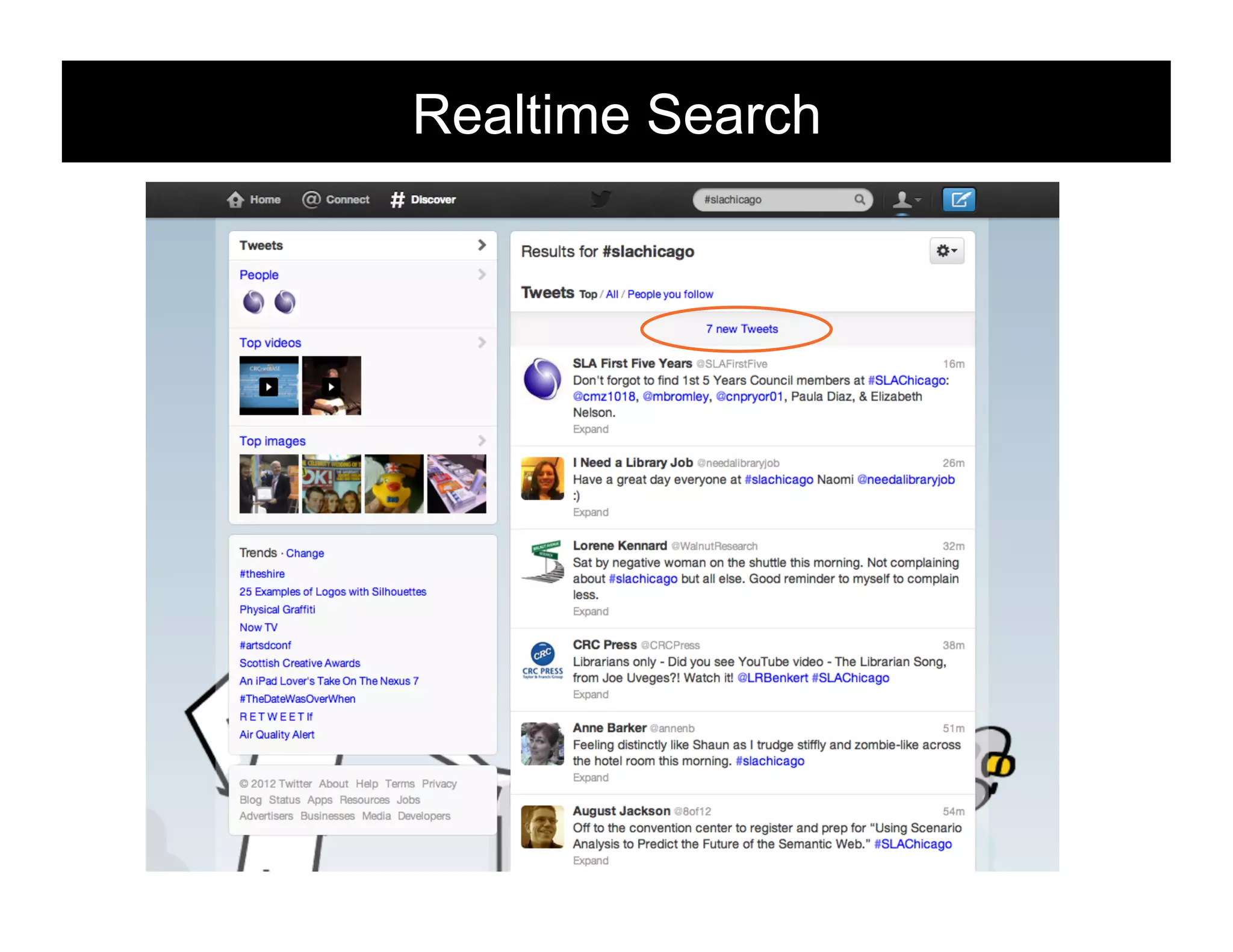This screenshot has height=952, width=1233.
Task: Click the Connect @ icon
Action: point(311,200)
